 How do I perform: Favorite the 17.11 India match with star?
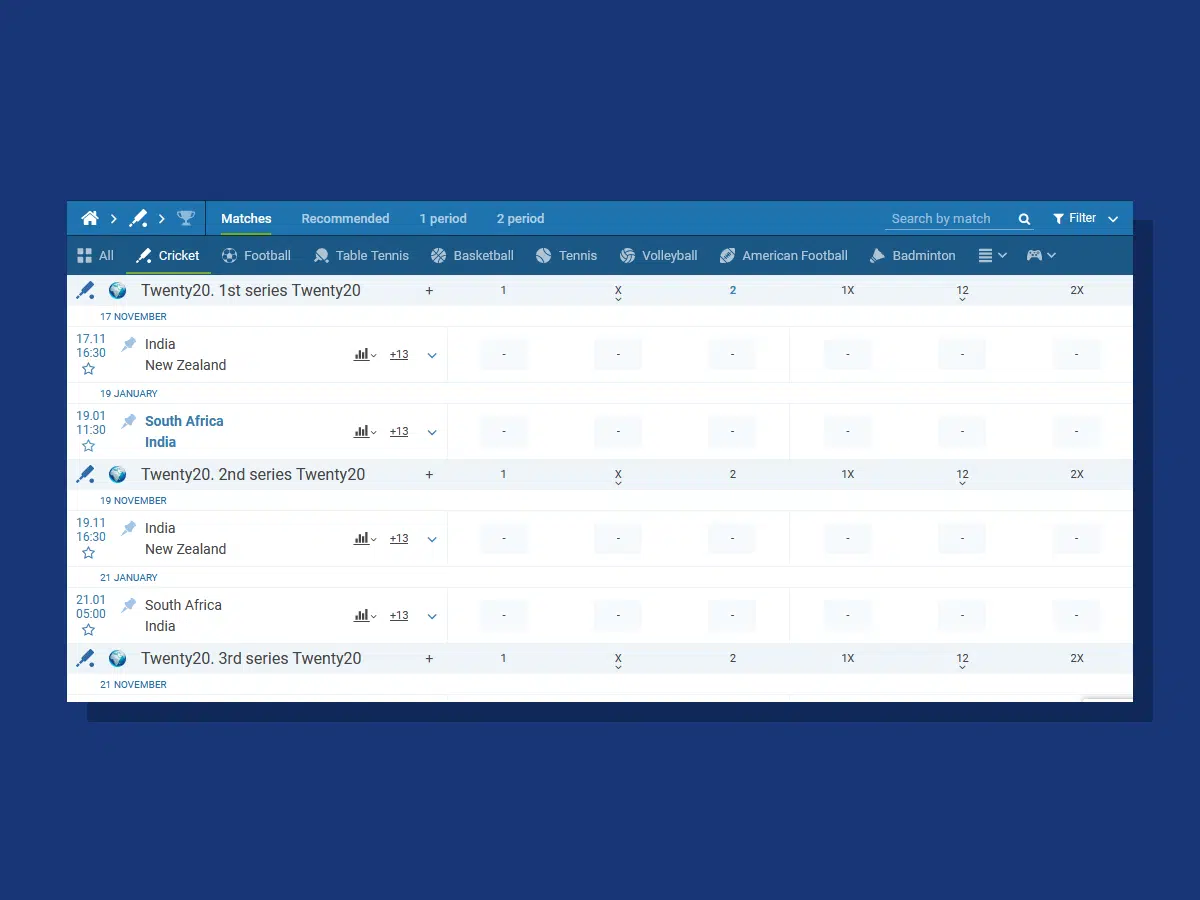[x=88, y=369]
